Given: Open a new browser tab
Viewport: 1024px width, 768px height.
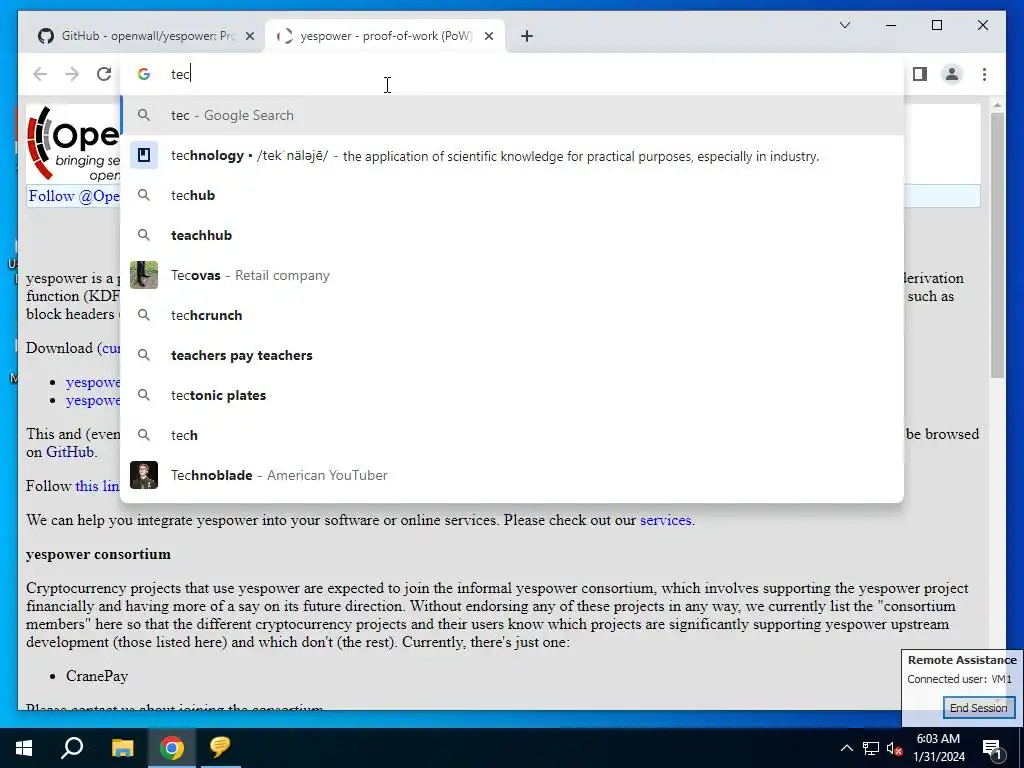Looking at the screenshot, I should click(x=527, y=36).
